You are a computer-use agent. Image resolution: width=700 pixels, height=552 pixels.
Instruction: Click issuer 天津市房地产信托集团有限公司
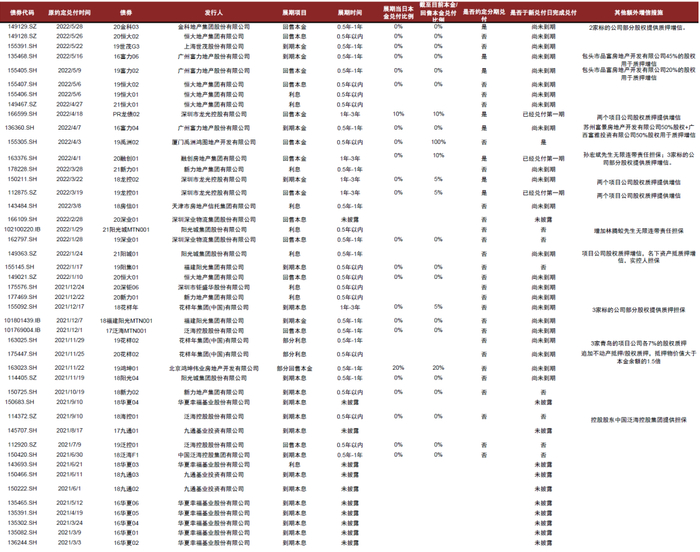coord(214,206)
